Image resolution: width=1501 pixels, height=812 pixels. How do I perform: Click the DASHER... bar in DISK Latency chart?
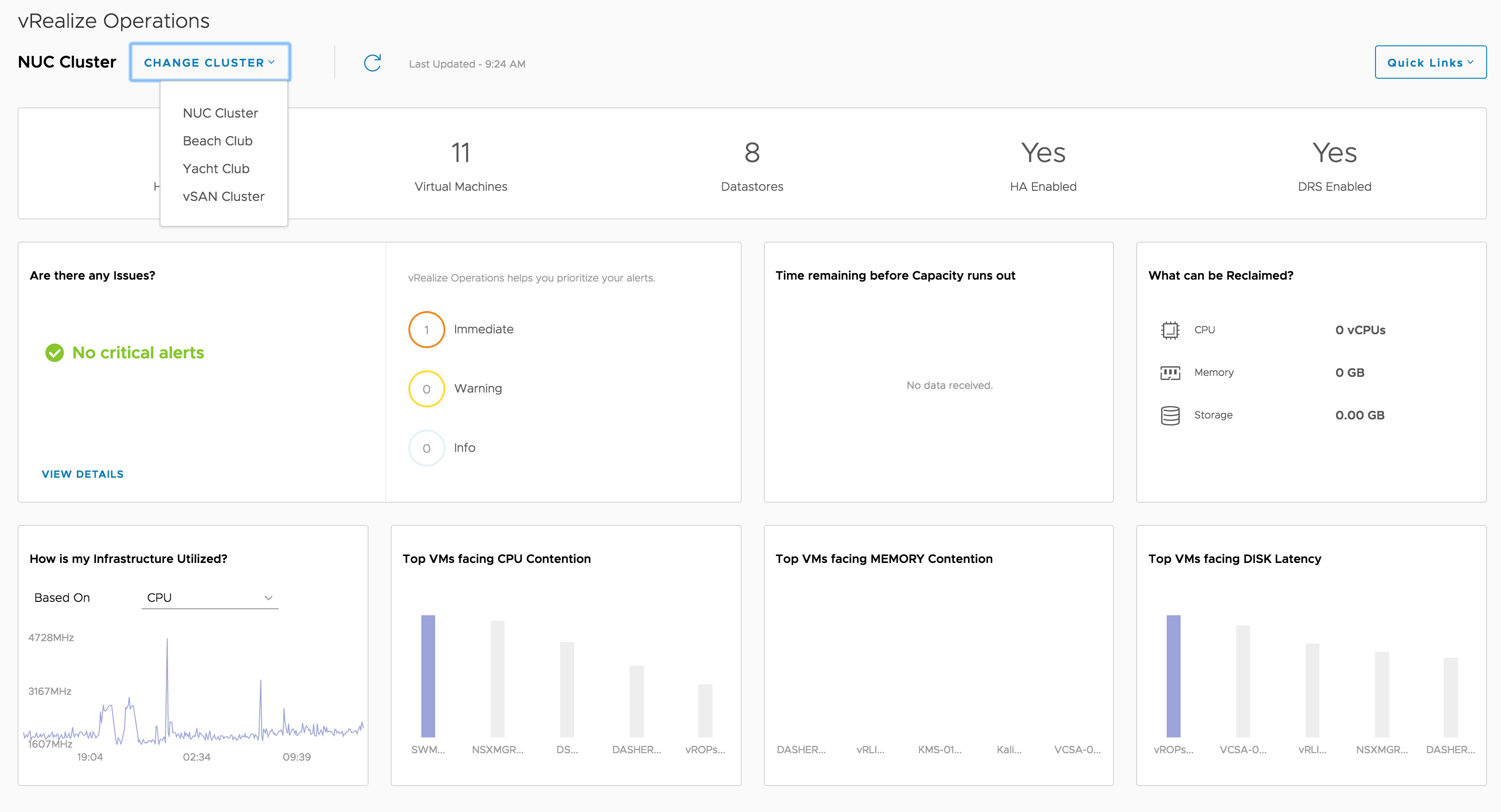(1451, 697)
